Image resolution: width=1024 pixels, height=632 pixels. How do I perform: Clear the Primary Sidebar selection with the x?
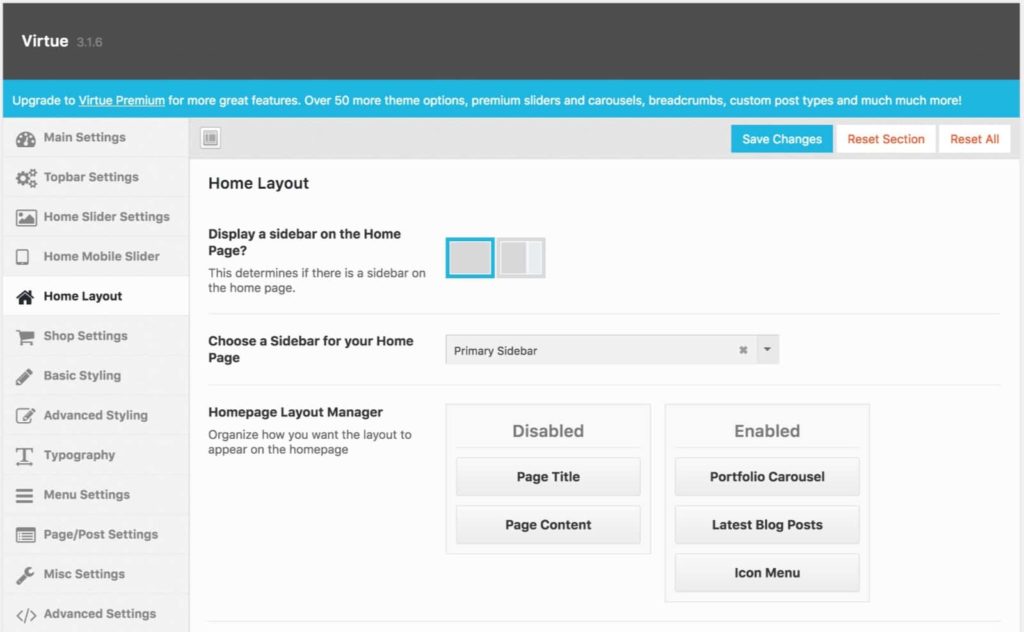coord(743,350)
